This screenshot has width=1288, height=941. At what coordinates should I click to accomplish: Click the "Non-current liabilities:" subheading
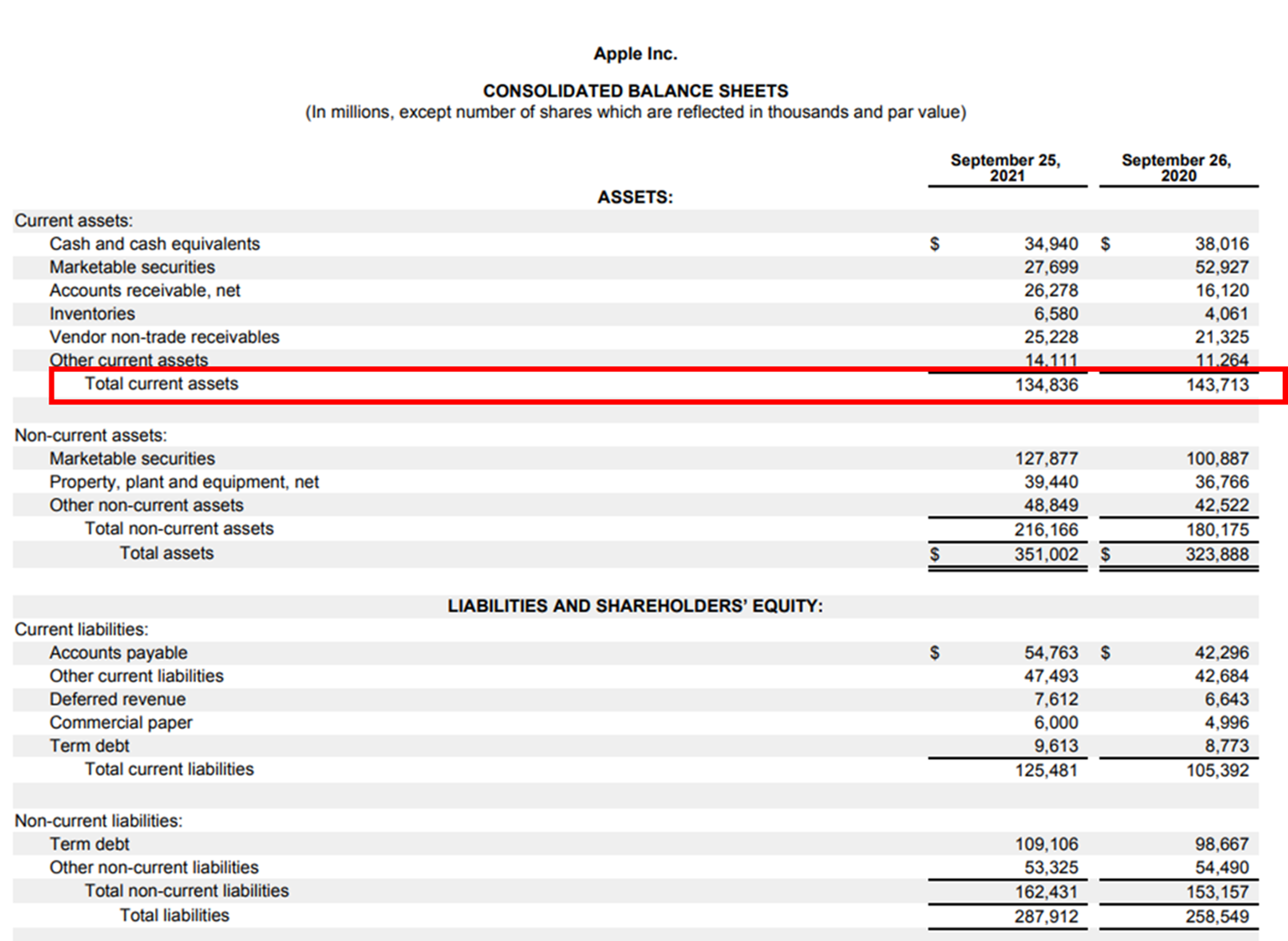click(x=98, y=821)
